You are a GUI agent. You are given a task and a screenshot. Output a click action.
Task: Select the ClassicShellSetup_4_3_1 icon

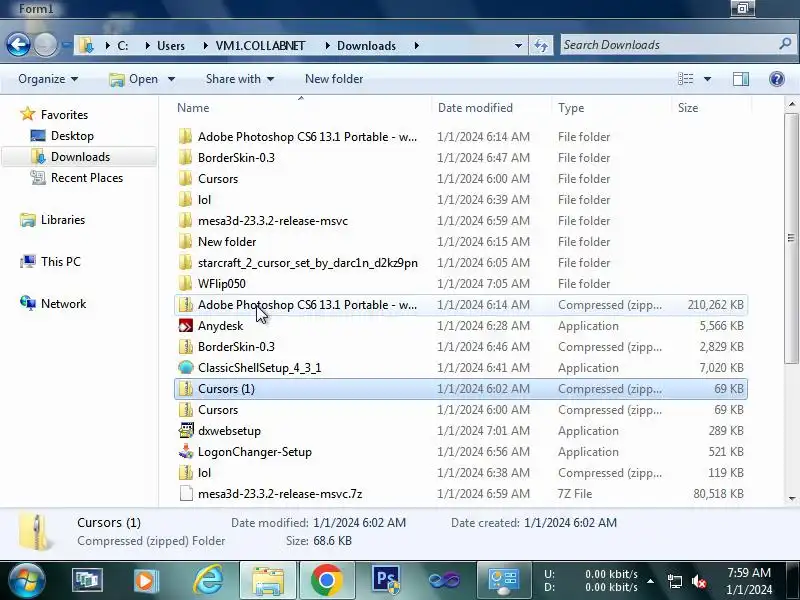click(x=186, y=367)
